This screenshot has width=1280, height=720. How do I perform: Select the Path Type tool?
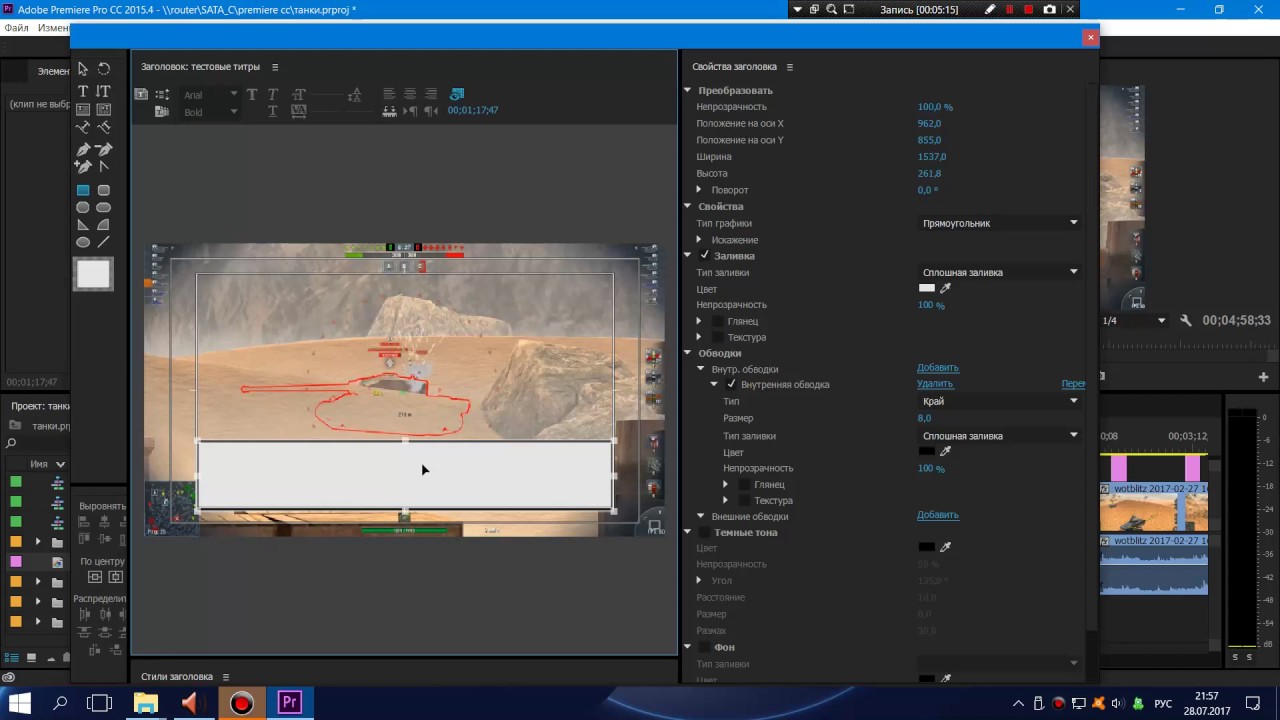pyautogui.click(x=83, y=128)
